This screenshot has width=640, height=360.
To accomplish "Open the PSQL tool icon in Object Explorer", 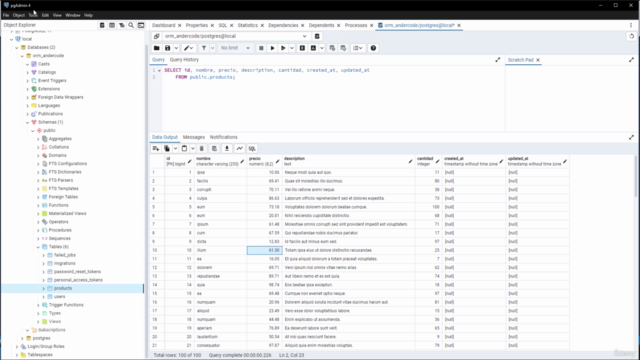I will (141, 25).
